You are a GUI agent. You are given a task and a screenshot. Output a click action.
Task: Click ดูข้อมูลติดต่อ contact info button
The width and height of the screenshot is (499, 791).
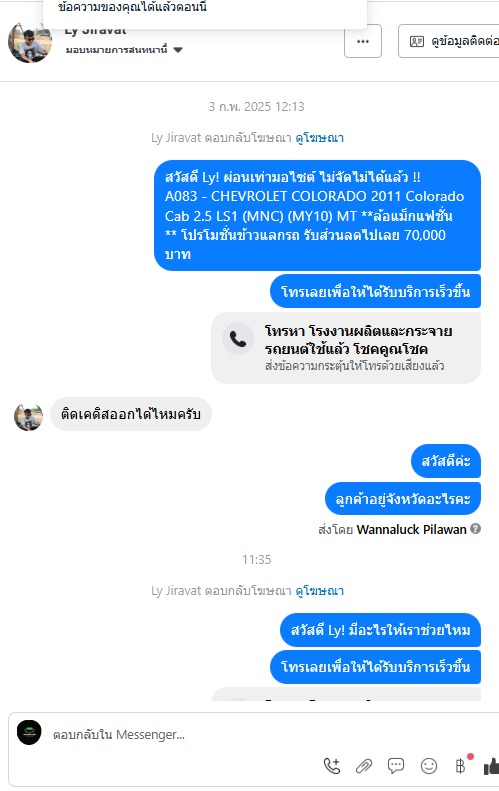click(x=449, y=41)
